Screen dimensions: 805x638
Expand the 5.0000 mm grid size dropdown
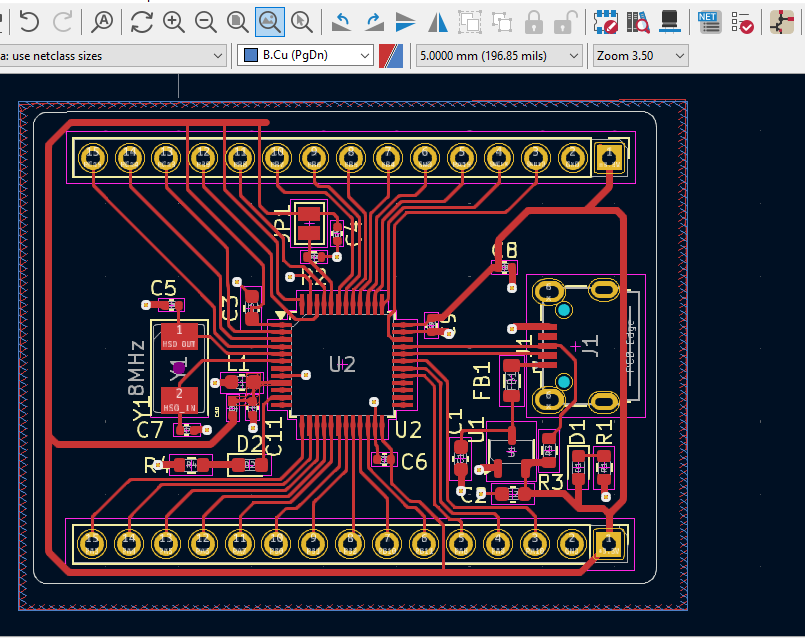click(x=498, y=56)
